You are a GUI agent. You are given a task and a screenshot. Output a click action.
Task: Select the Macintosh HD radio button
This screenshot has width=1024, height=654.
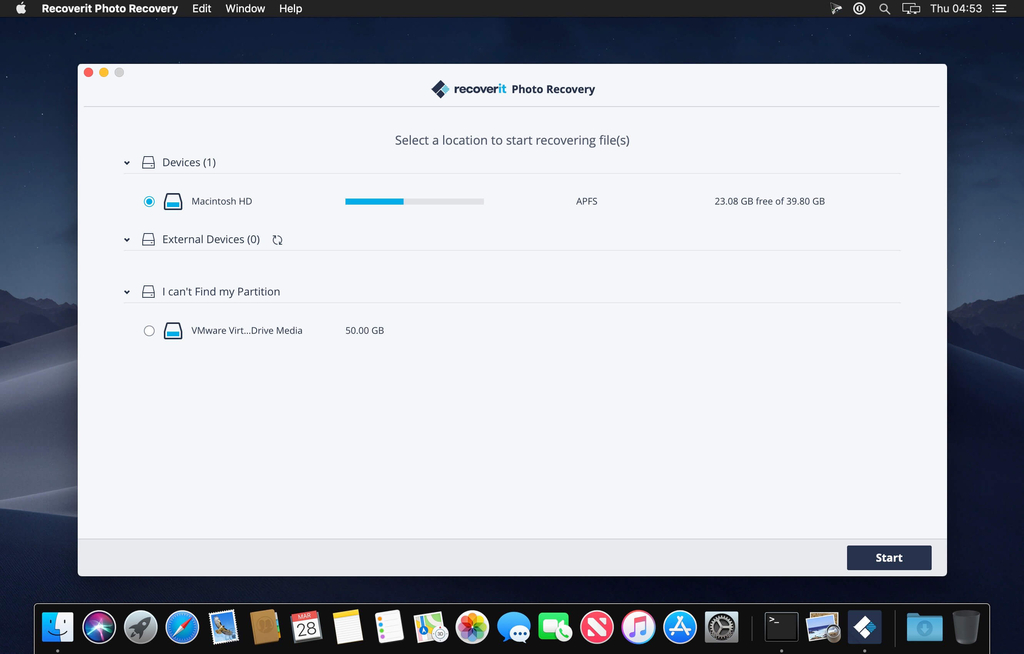pos(149,201)
